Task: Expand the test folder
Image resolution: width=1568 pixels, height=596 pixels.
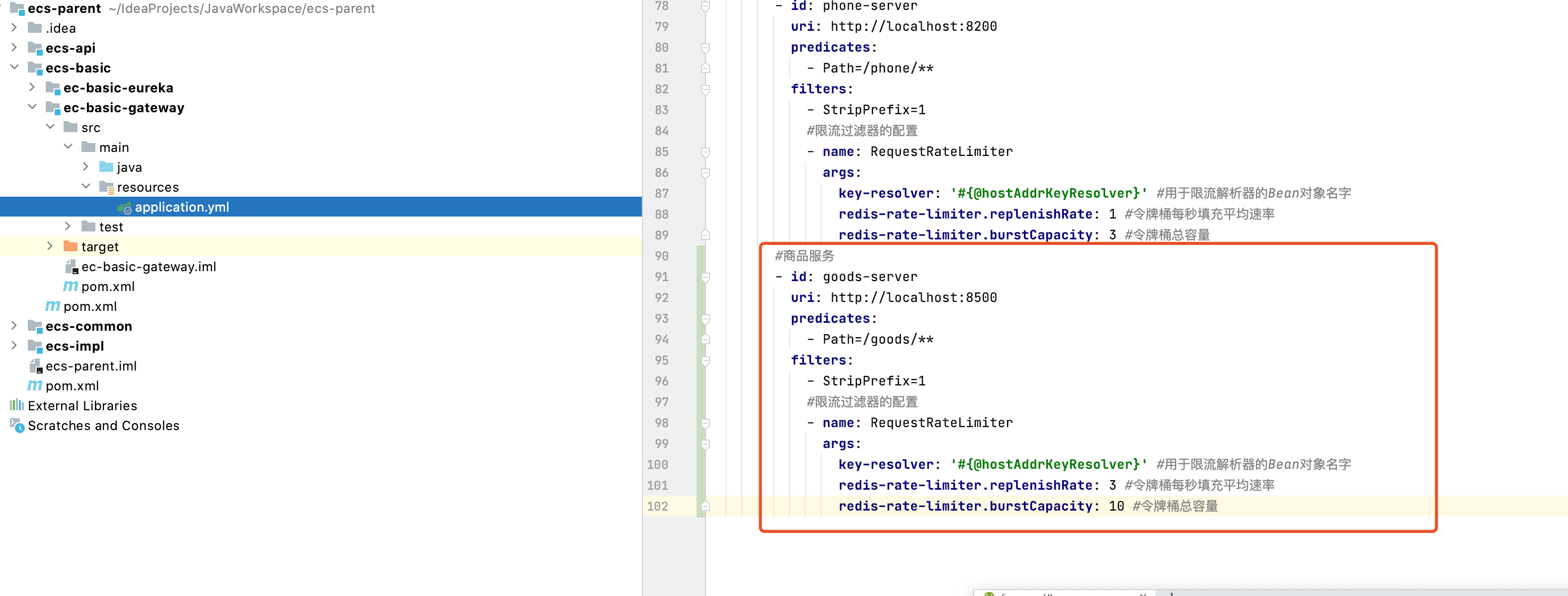Action: [x=68, y=226]
